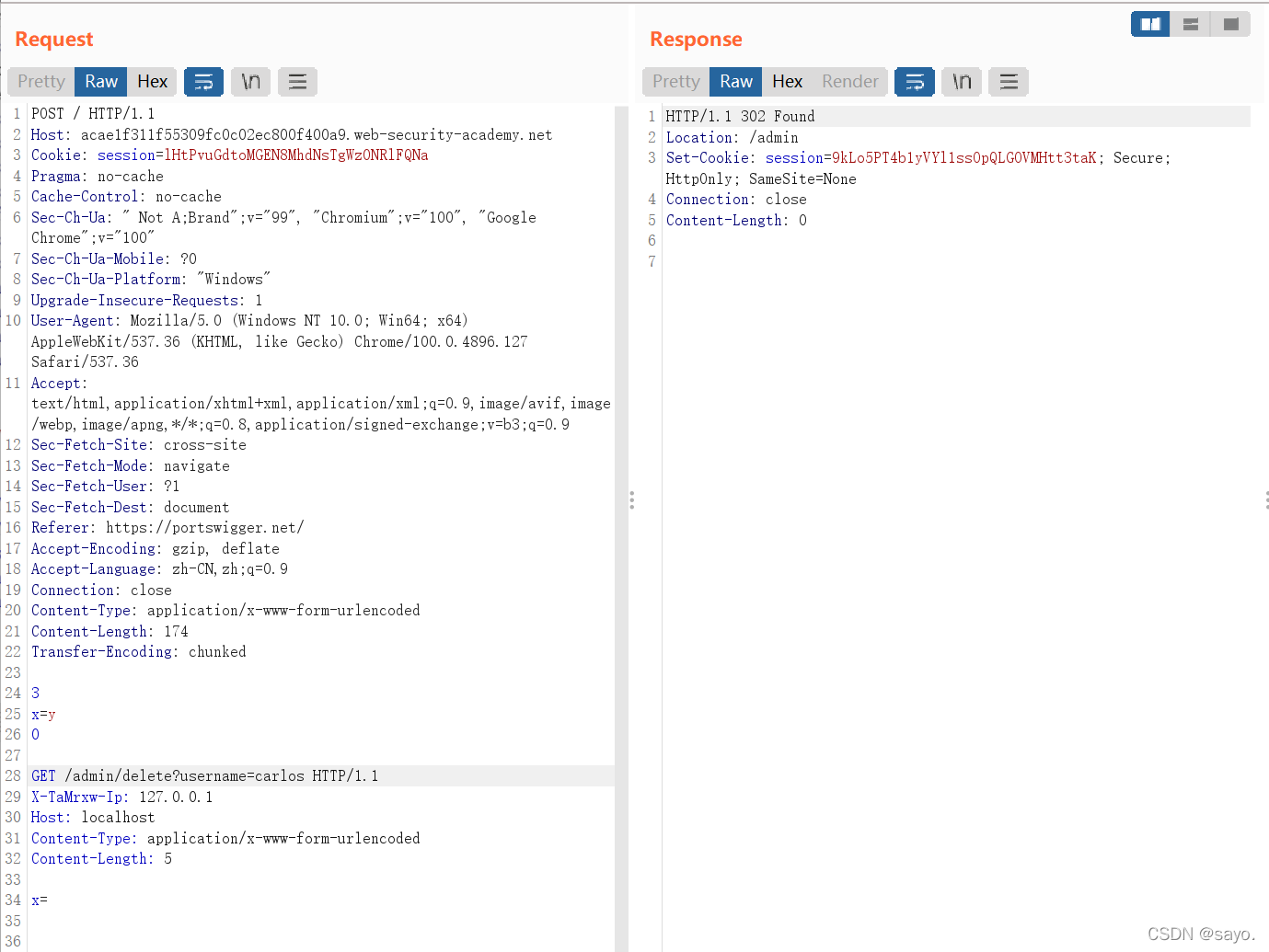Toggle Response word wrap icon
Image resolution: width=1269 pixels, height=952 pixels.
(915, 82)
